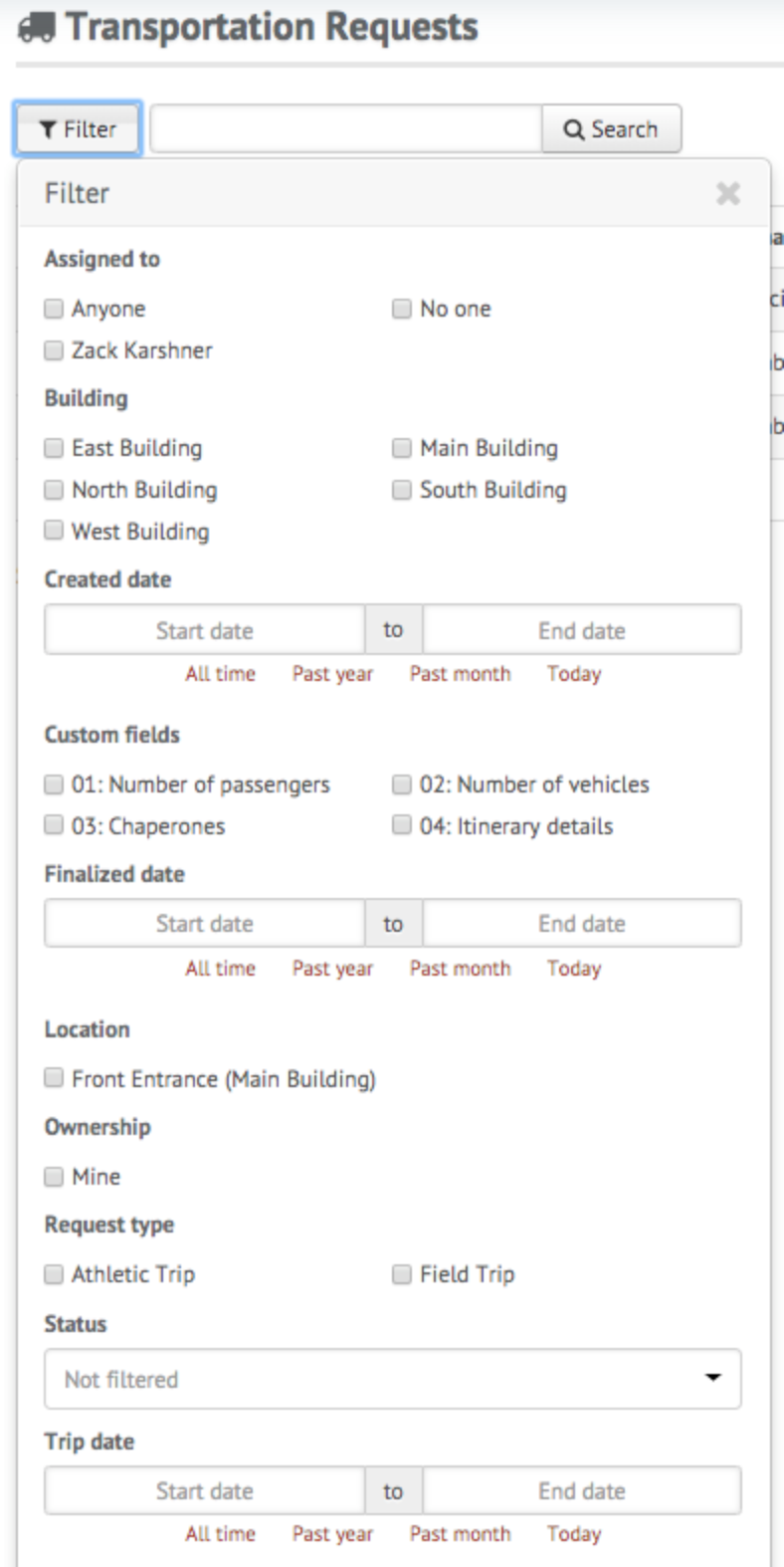Screen dimensions: 784x1567
Task: Click the Search button
Action: click(611, 128)
